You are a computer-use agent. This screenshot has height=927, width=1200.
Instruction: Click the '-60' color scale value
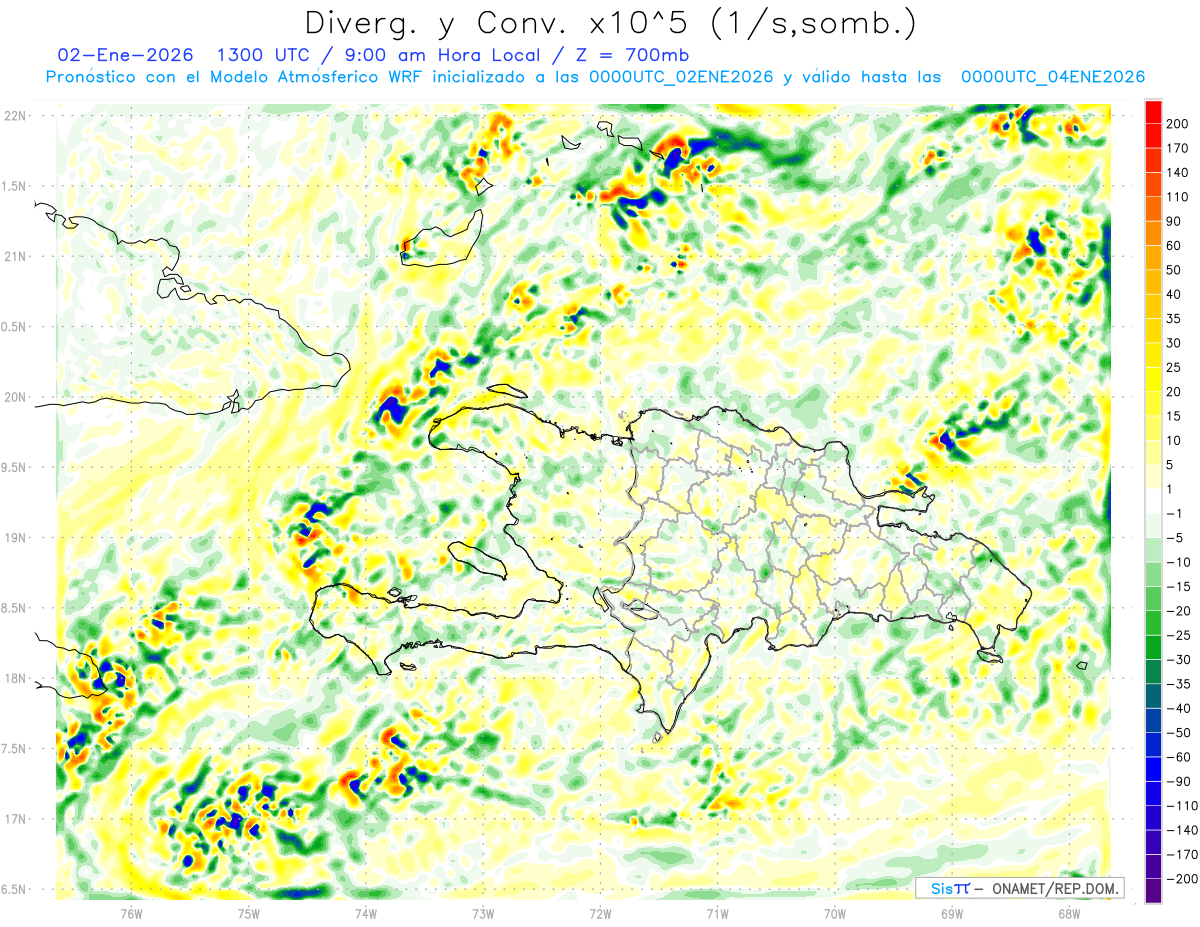[1178, 757]
